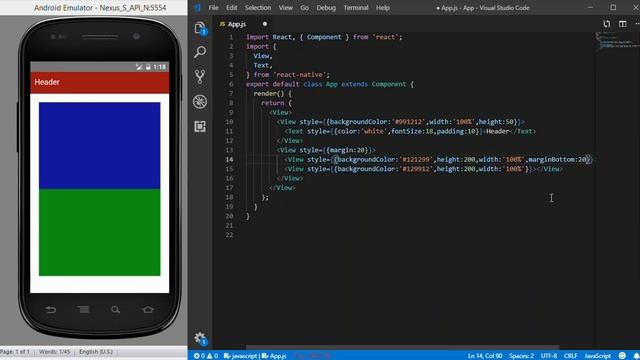
Task: Open the Terminal menu
Action: tap(356, 8)
